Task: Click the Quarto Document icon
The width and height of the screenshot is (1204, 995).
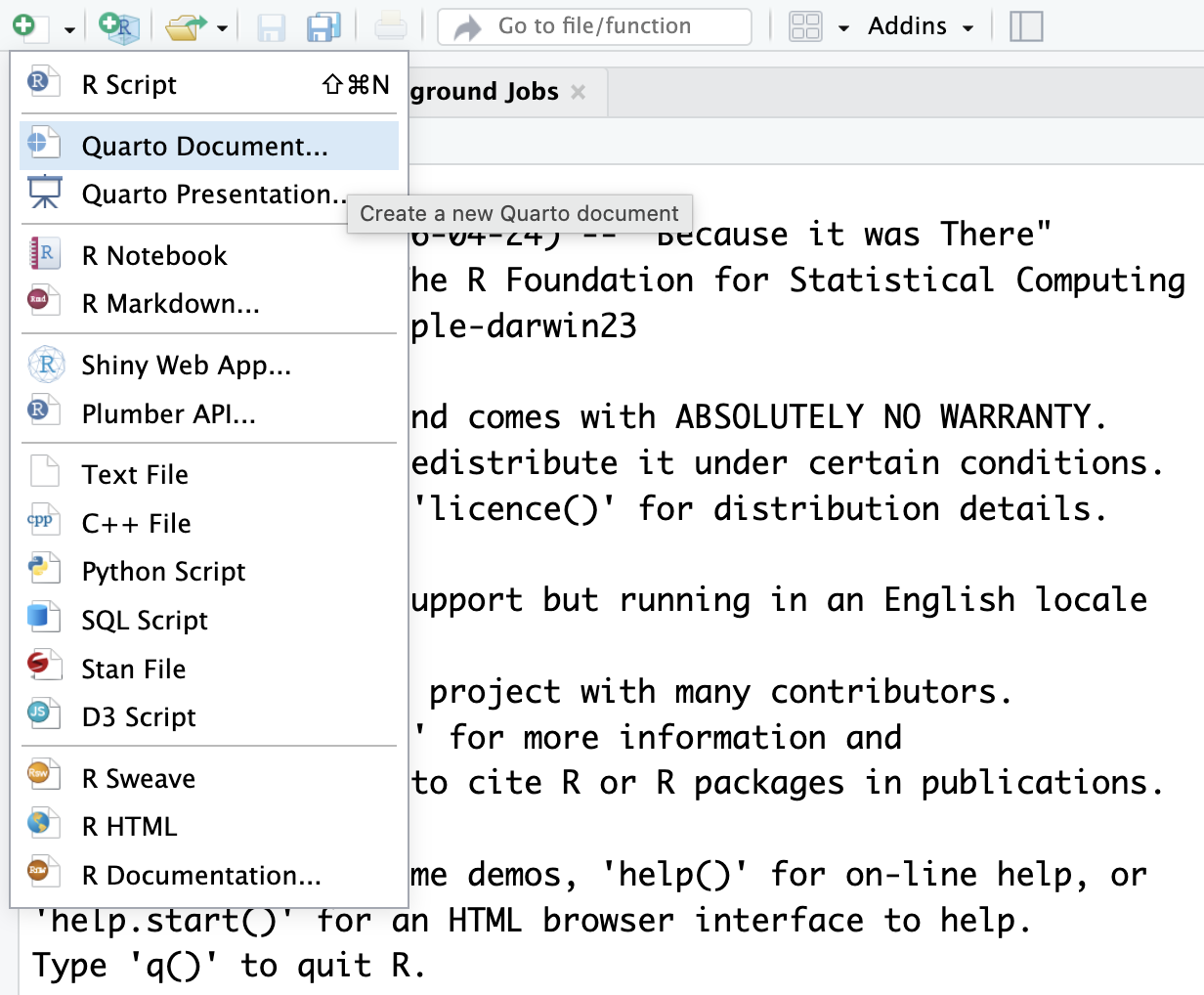Action: (x=44, y=143)
